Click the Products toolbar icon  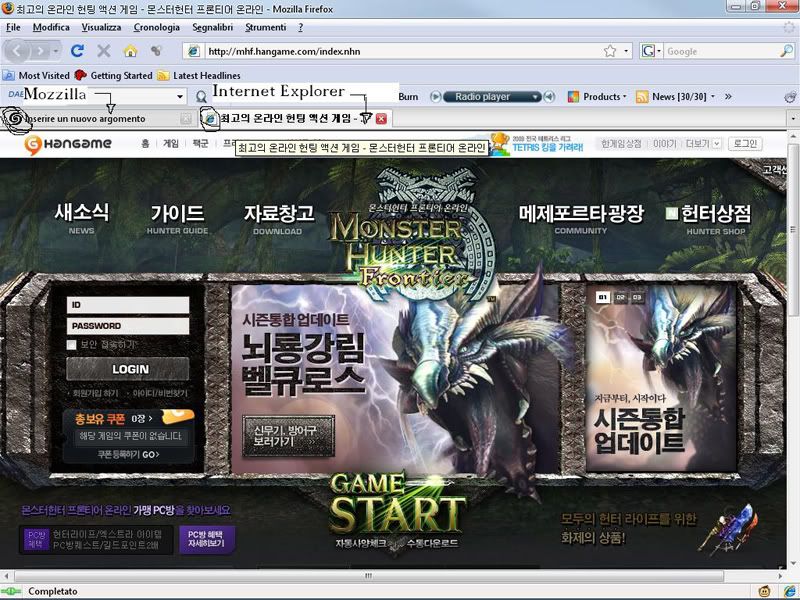pos(573,96)
